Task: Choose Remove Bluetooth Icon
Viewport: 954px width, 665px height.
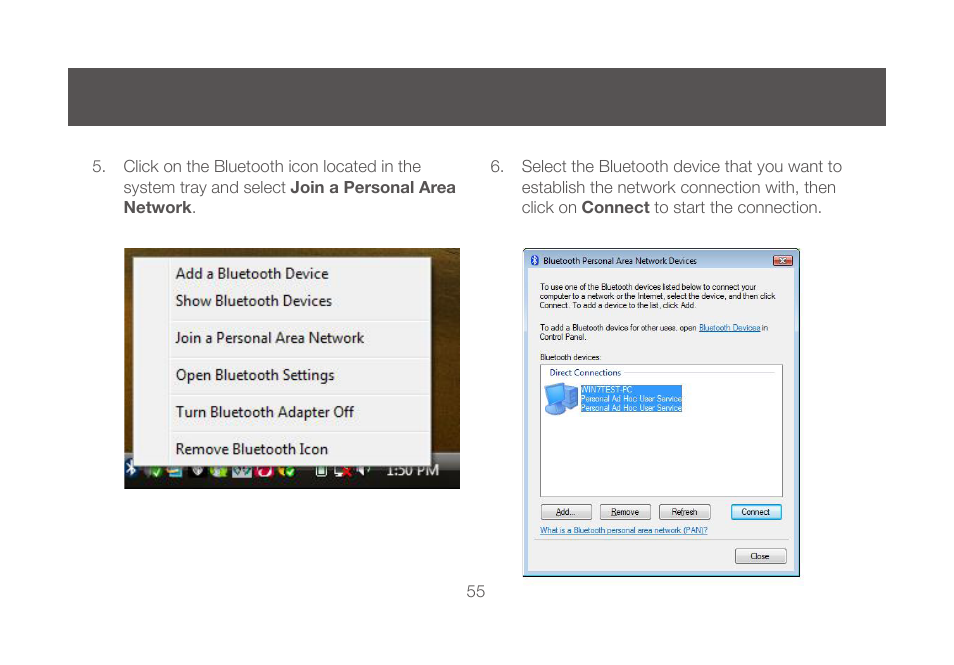Action: click(252, 449)
